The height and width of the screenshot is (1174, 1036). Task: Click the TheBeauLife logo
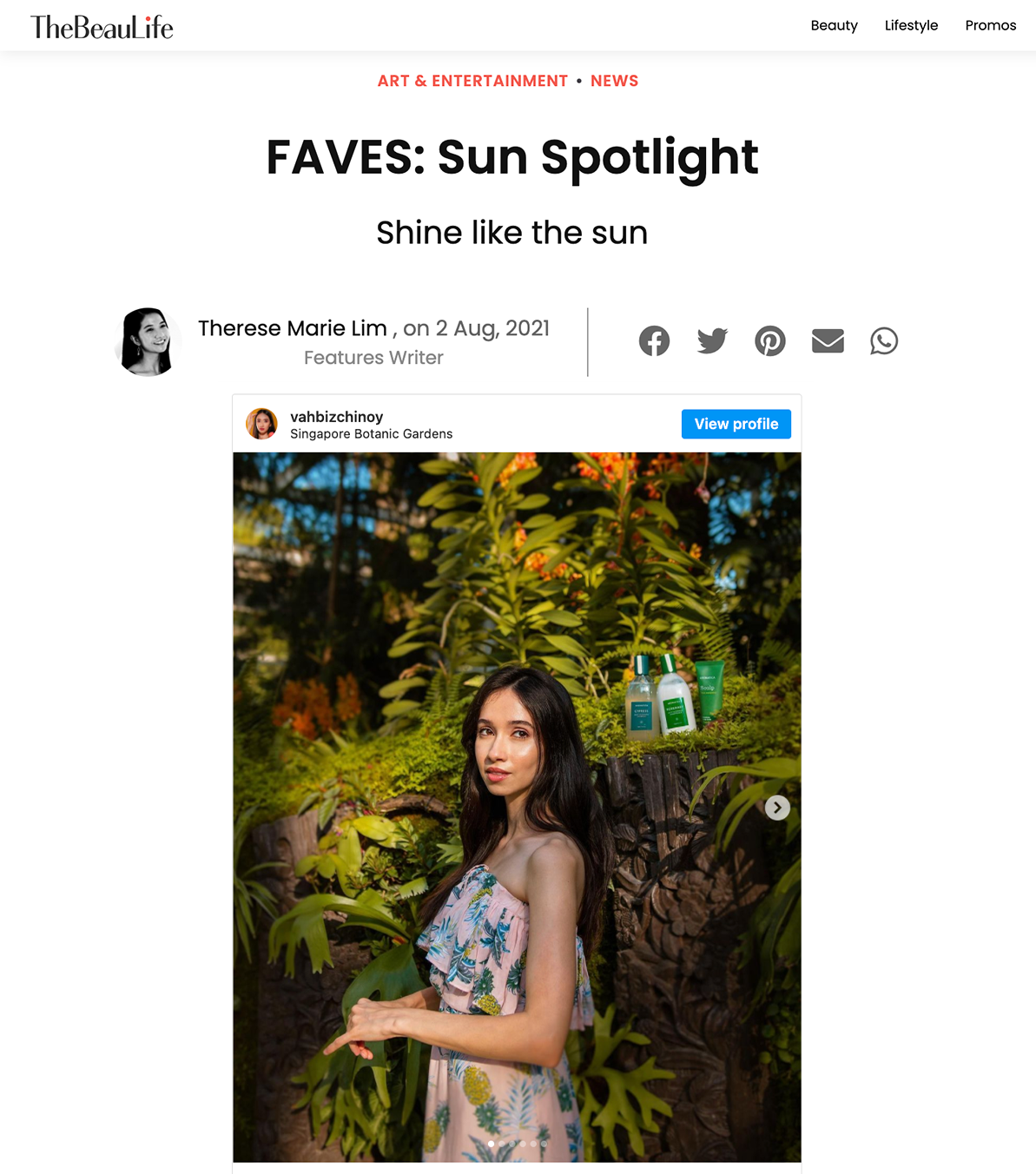pyautogui.click(x=102, y=27)
